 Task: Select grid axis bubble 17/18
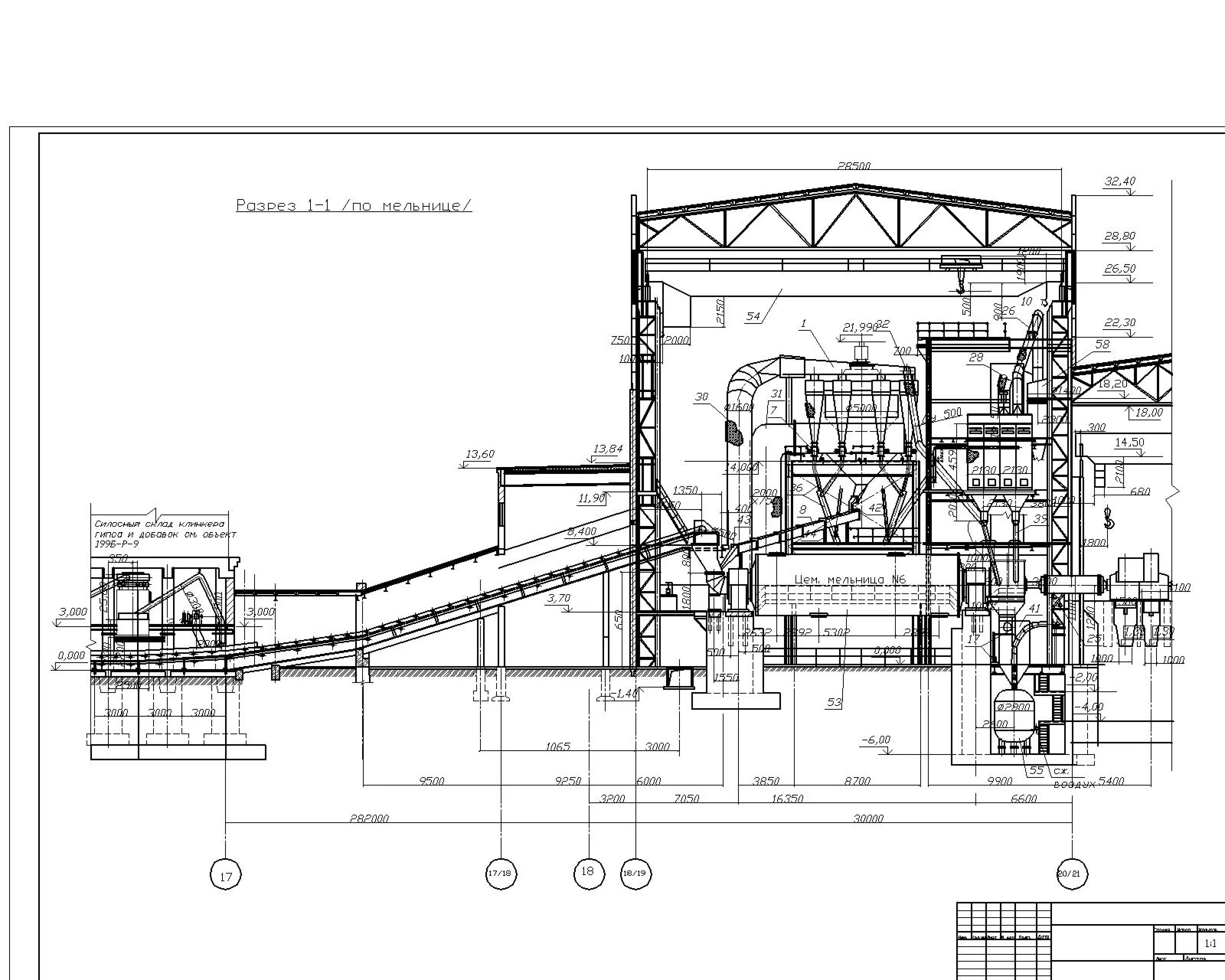click(x=501, y=874)
